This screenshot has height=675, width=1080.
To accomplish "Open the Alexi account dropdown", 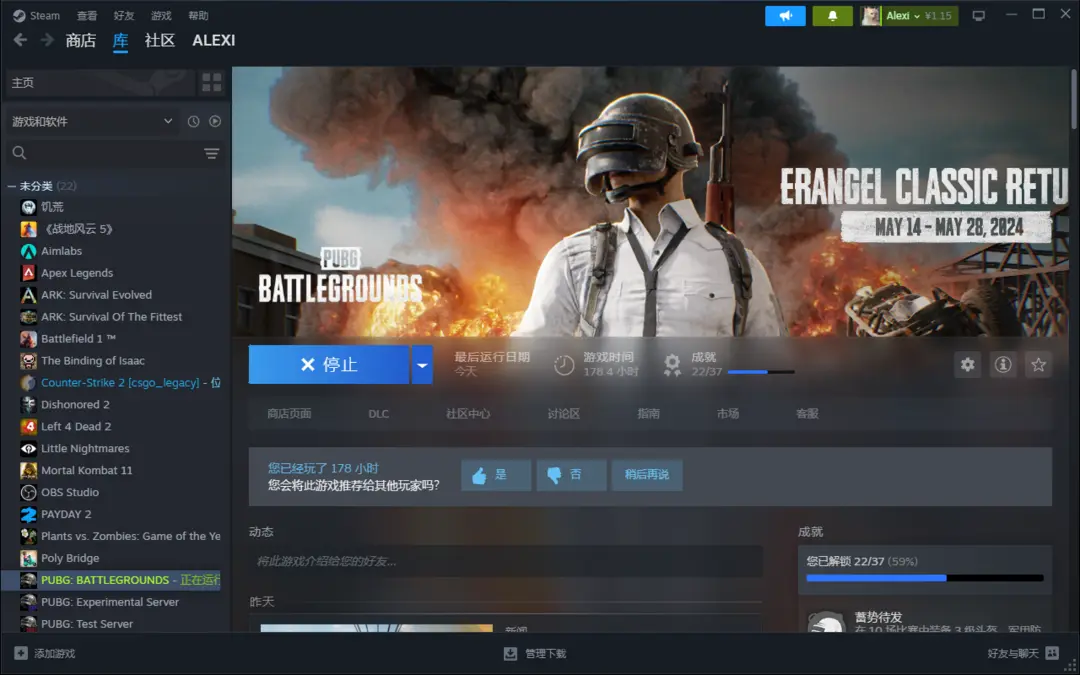I will tap(921, 16).
